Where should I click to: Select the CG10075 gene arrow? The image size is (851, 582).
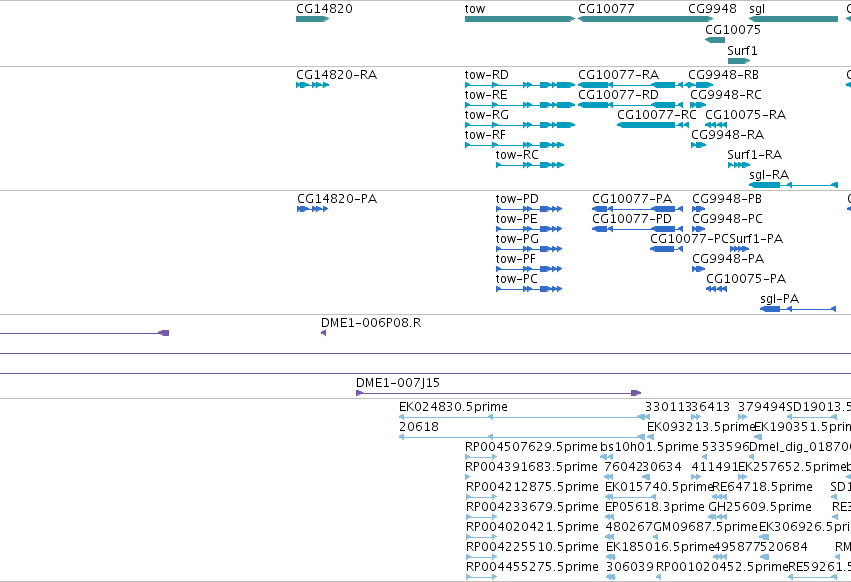[715, 40]
